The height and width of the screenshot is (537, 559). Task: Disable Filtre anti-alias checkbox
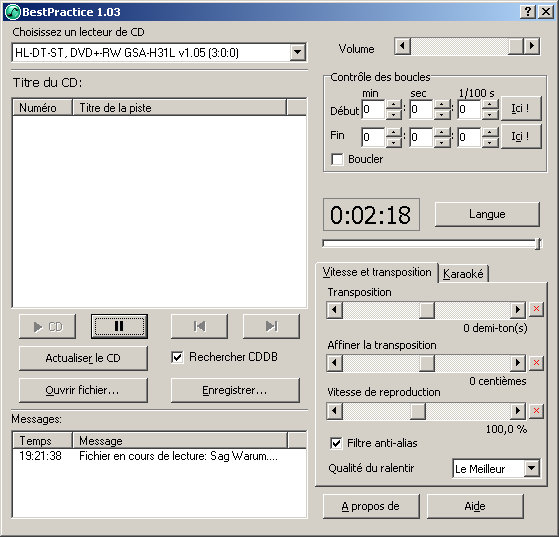[336, 443]
